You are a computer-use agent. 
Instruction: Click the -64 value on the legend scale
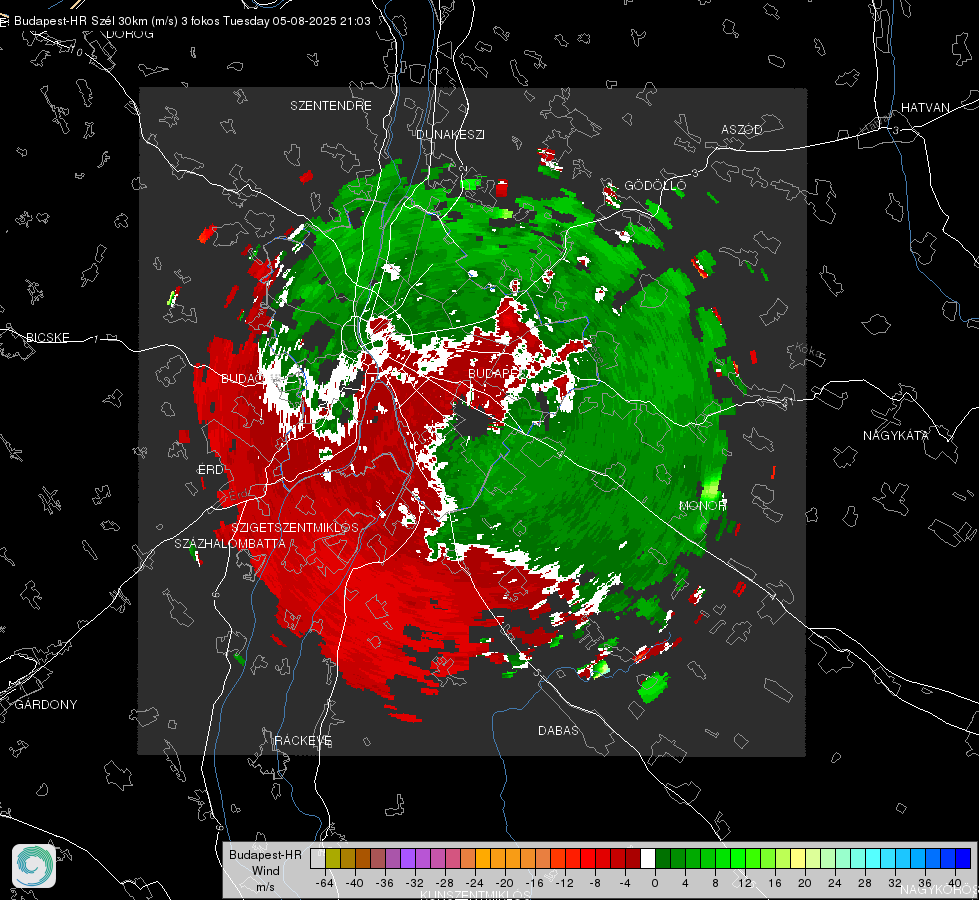click(x=324, y=883)
